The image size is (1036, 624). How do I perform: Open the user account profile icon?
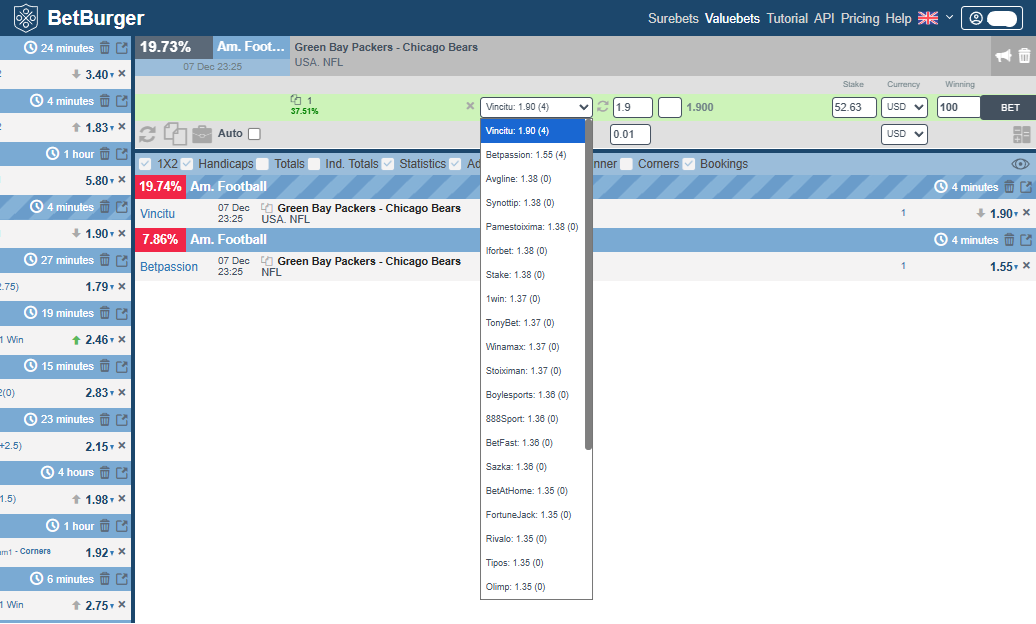(976, 19)
